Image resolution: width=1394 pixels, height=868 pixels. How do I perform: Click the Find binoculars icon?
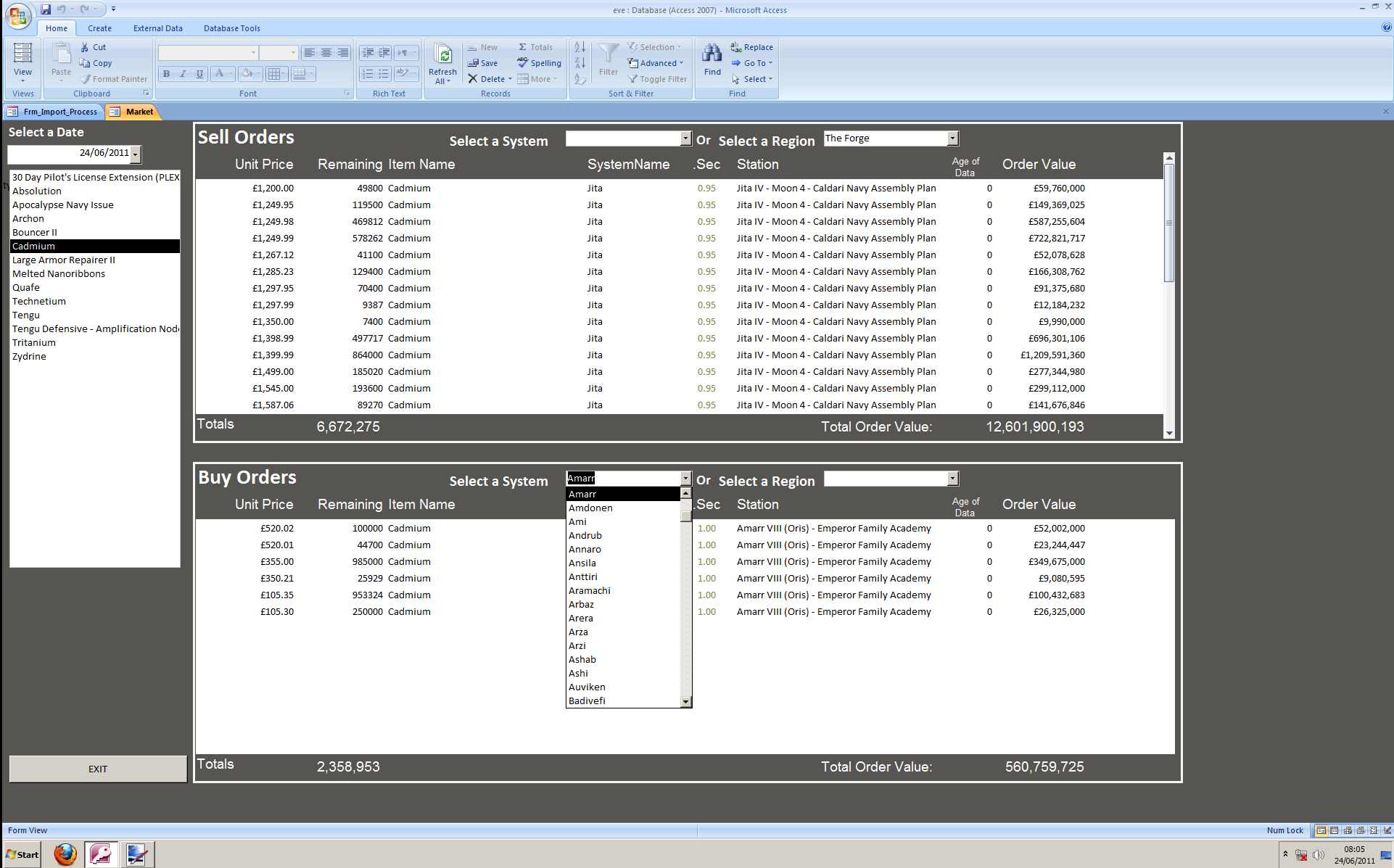[x=712, y=54]
